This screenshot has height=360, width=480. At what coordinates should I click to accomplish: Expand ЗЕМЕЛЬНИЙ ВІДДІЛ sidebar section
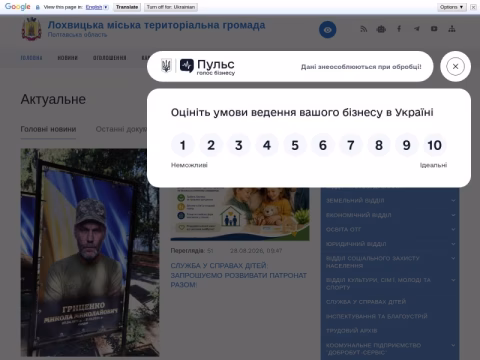pos(390,200)
